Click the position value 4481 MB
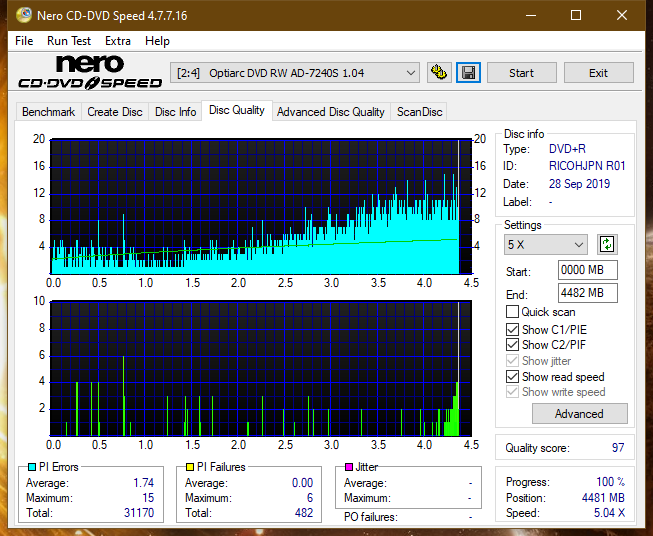The height and width of the screenshot is (536, 653). 603,498
